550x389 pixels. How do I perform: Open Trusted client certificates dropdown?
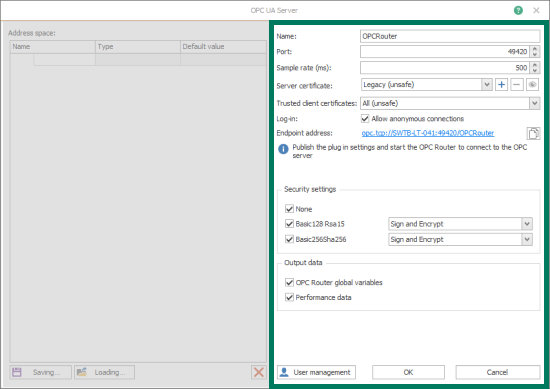[534, 103]
